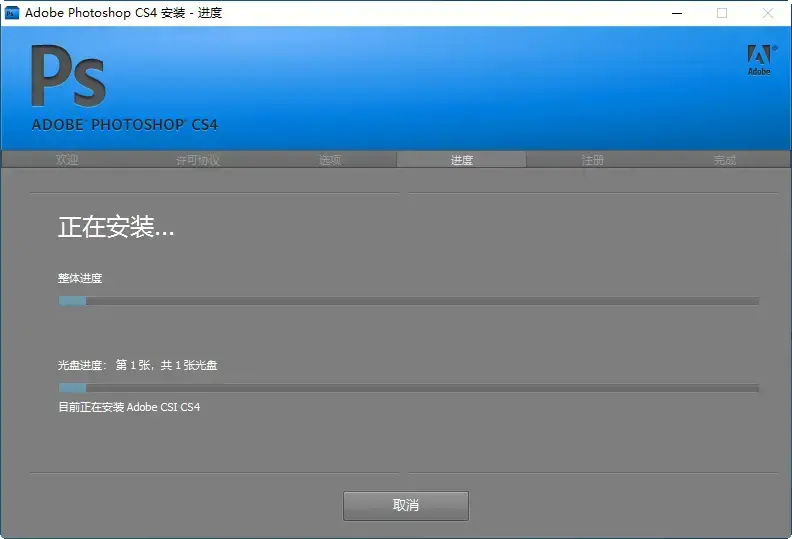Select the 注册 step tab

pos(592,160)
